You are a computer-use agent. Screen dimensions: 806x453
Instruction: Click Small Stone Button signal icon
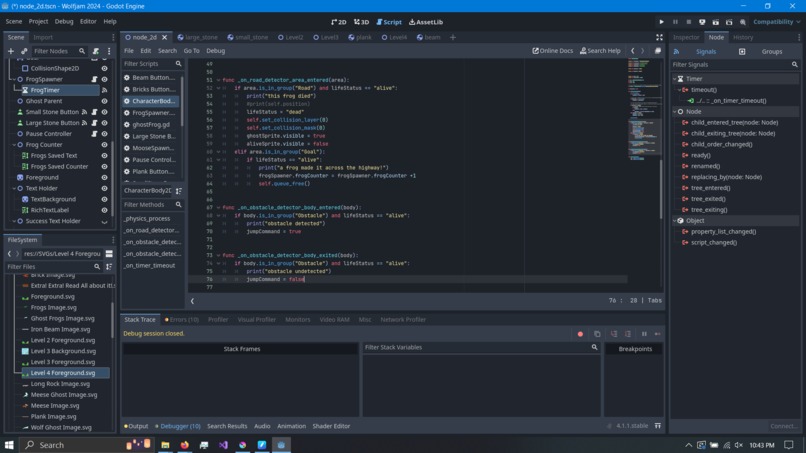[x=84, y=112]
